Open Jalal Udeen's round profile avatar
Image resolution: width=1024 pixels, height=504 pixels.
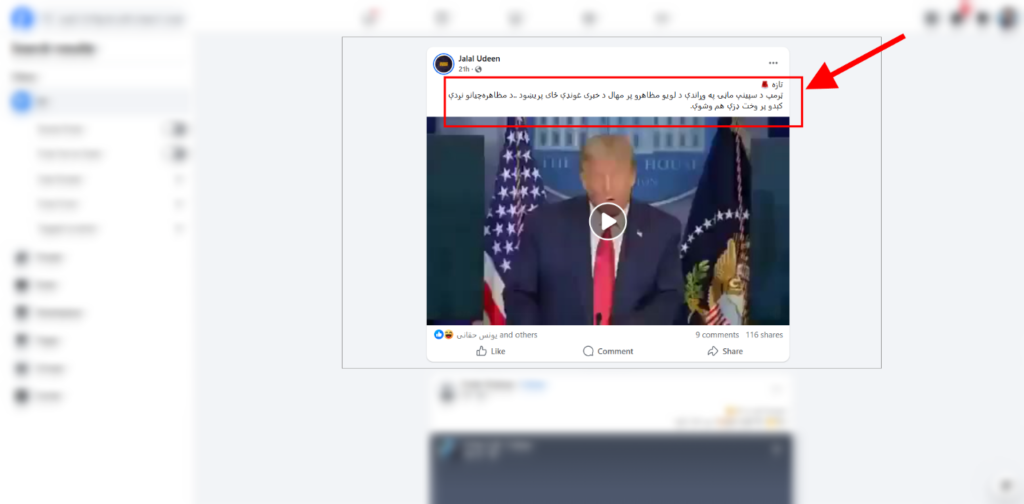pyautogui.click(x=443, y=64)
